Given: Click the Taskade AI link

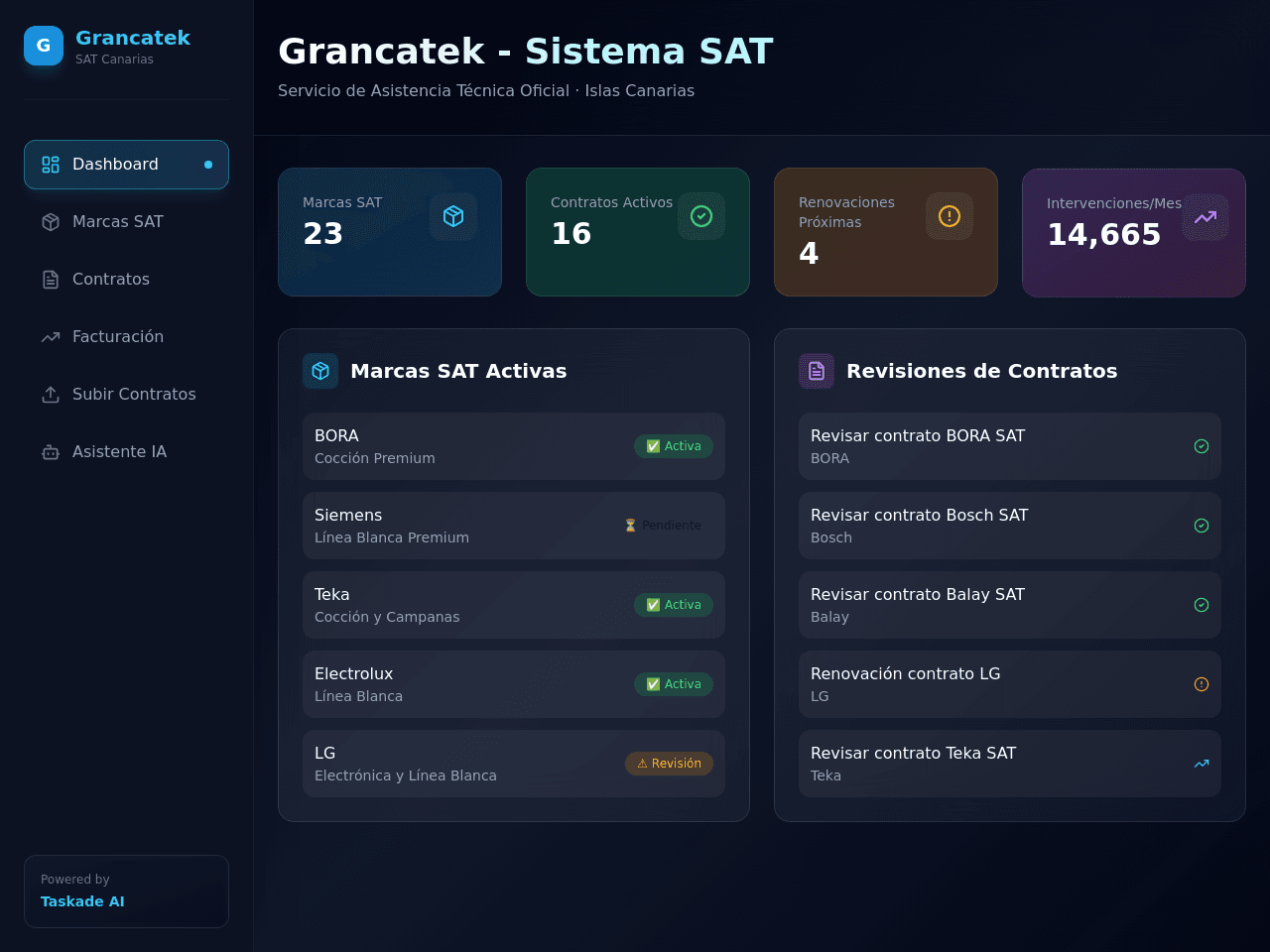Looking at the screenshot, I should click(82, 901).
